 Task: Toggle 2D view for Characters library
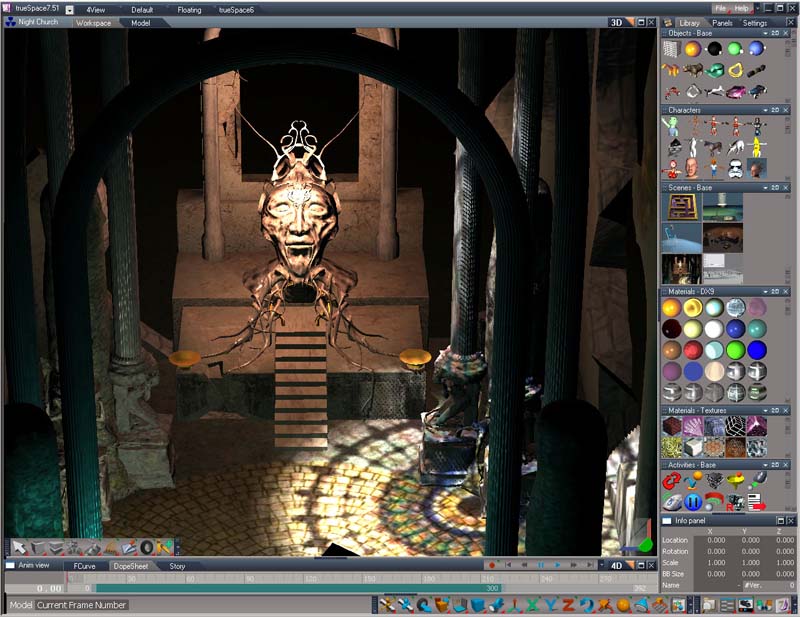tap(775, 110)
